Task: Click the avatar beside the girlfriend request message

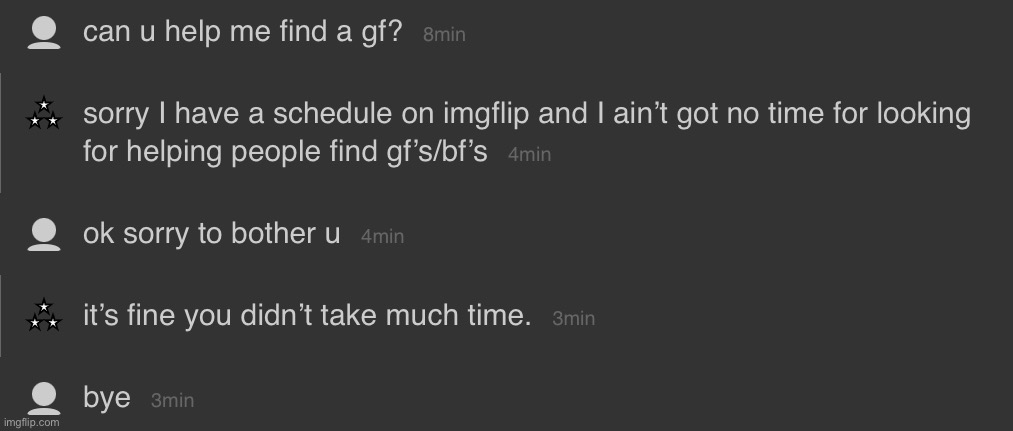Action: 42,33
